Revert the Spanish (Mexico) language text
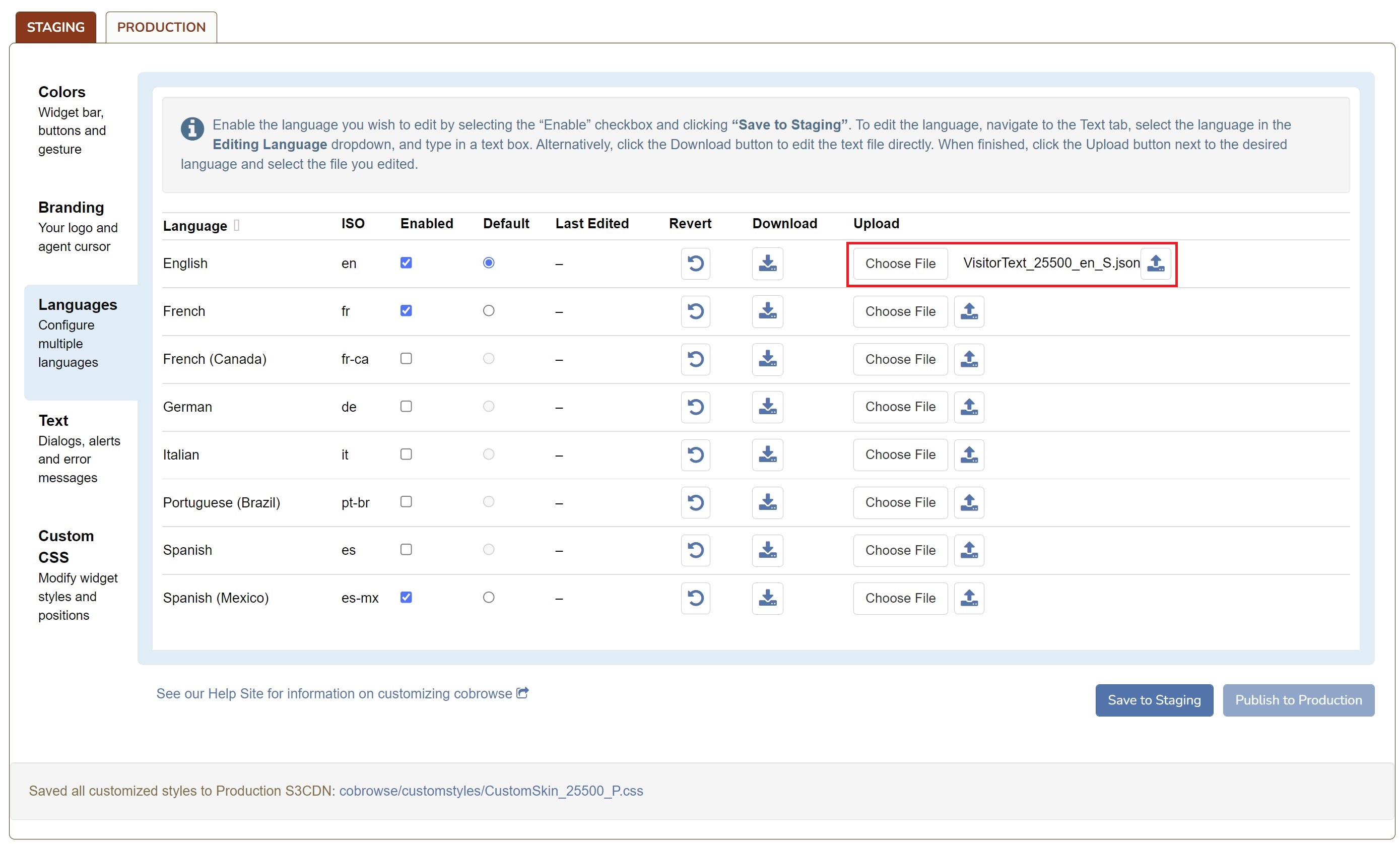 [695, 598]
